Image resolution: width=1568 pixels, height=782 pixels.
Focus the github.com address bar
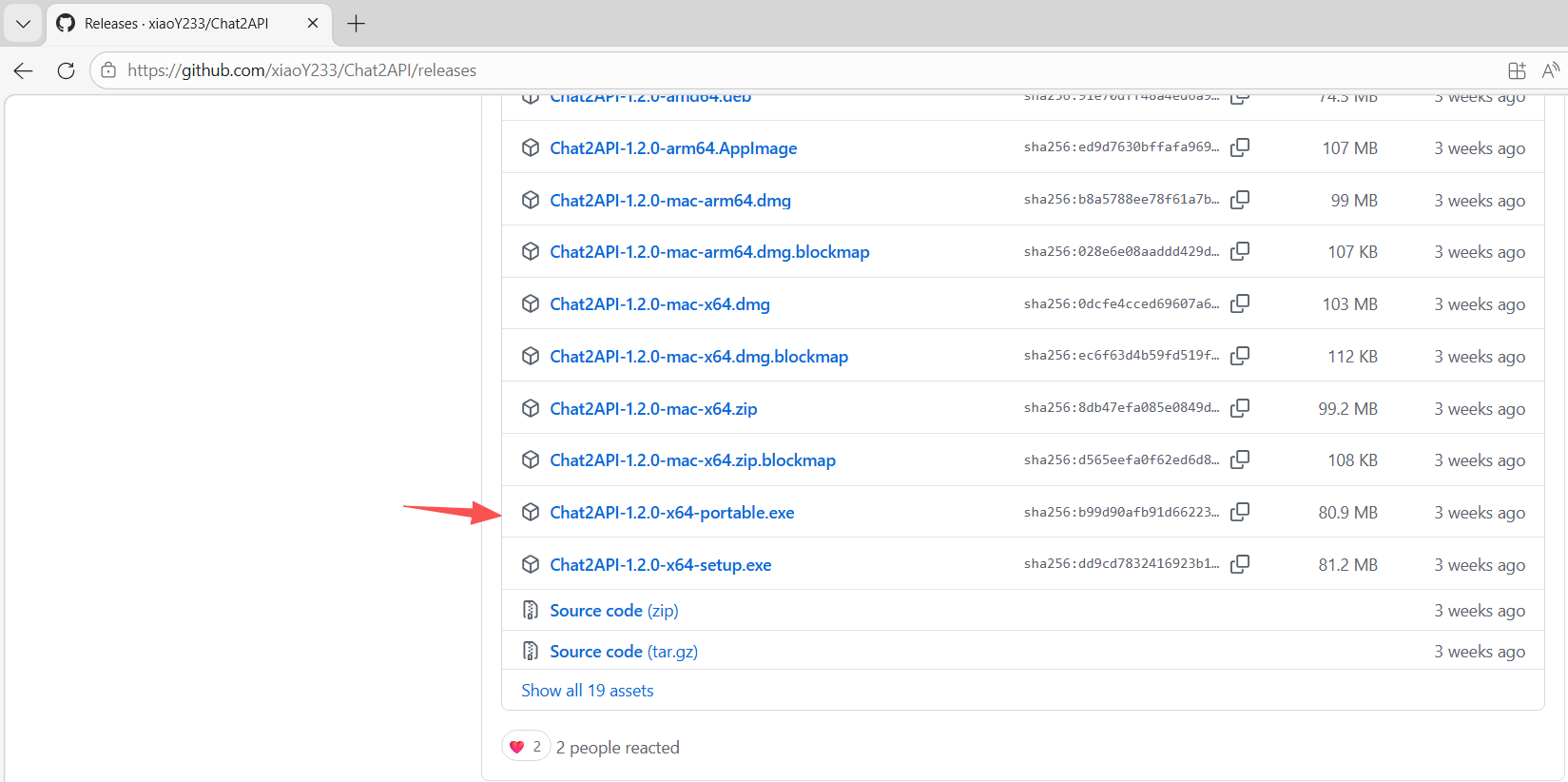pyautogui.click(x=799, y=70)
